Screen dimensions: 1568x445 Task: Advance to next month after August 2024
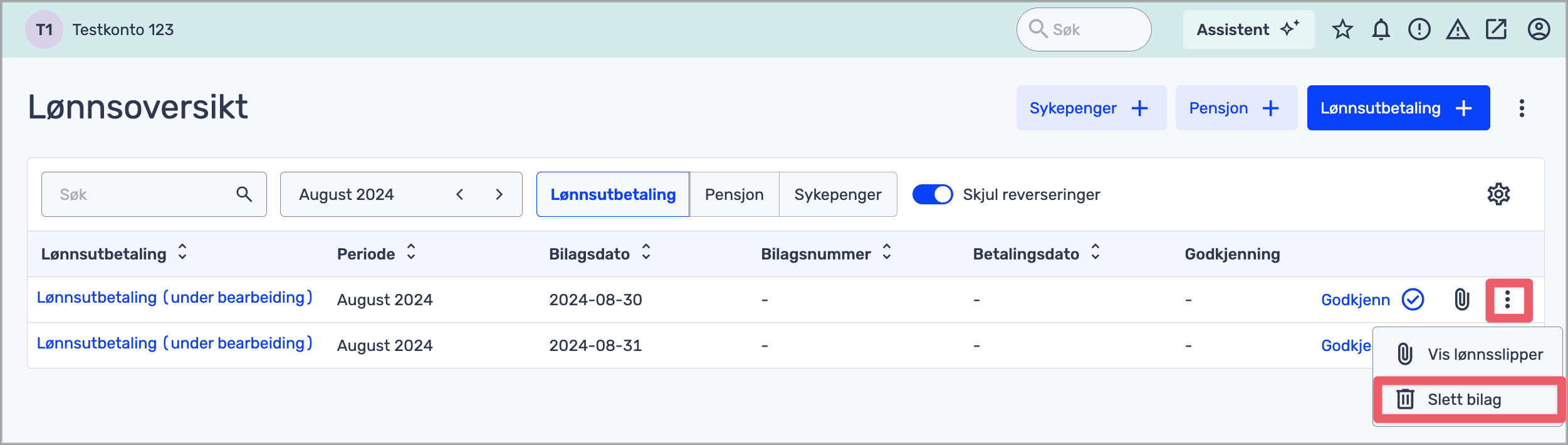(499, 194)
